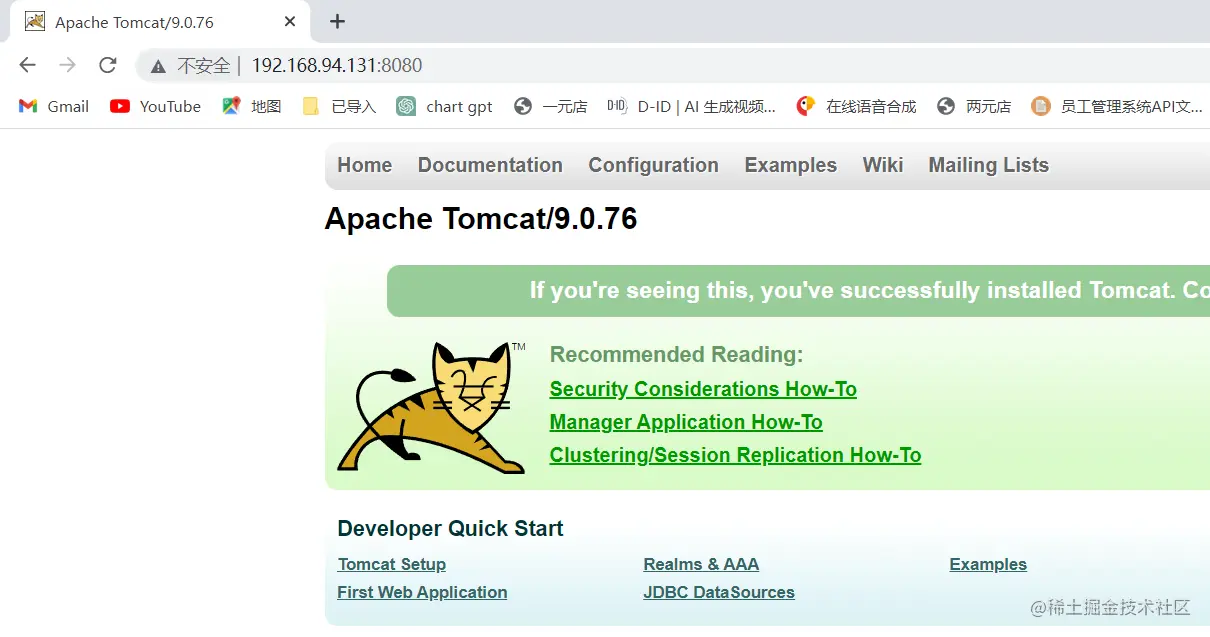Click the not-secure warning triangle icon
Screen dimensions: 1210x637
click(158, 66)
